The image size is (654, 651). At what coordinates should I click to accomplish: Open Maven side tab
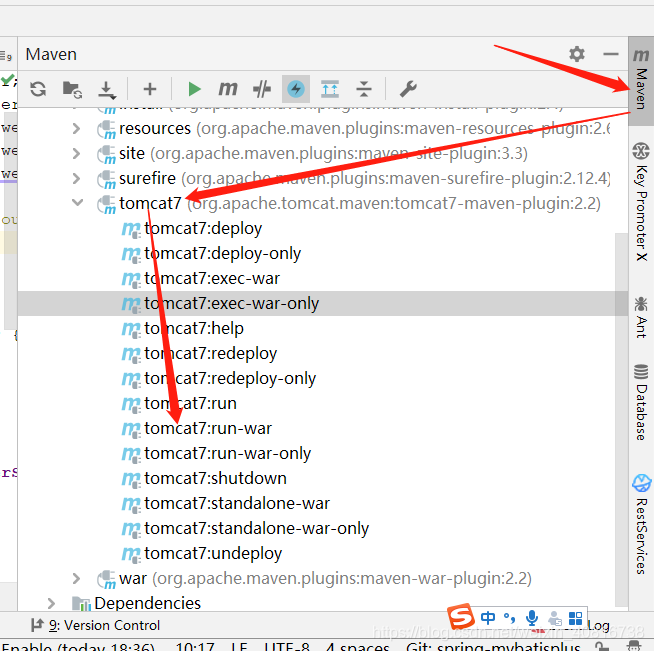point(641,80)
